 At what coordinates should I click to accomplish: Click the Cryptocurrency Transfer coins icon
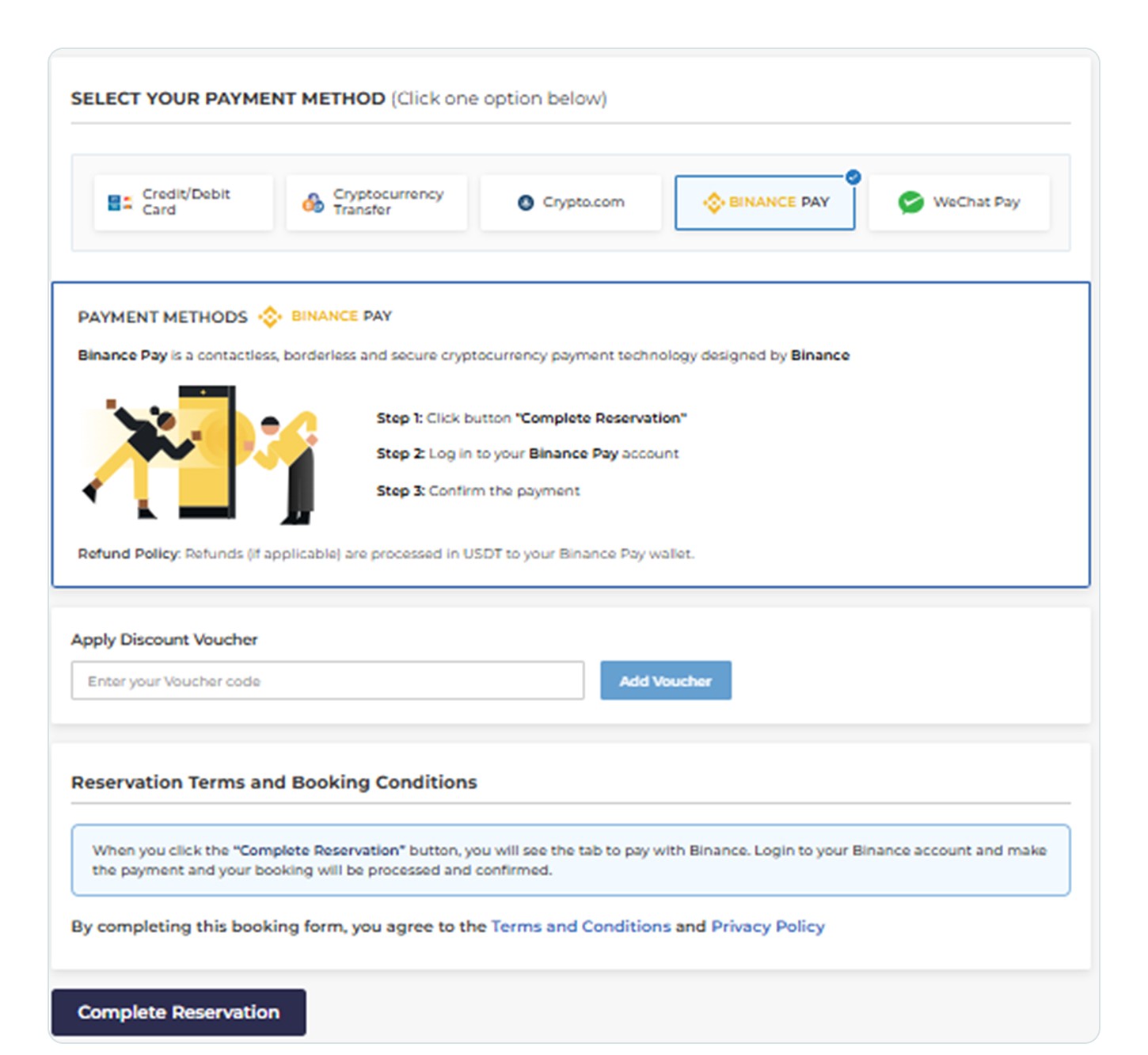click(x=313, y=203)
